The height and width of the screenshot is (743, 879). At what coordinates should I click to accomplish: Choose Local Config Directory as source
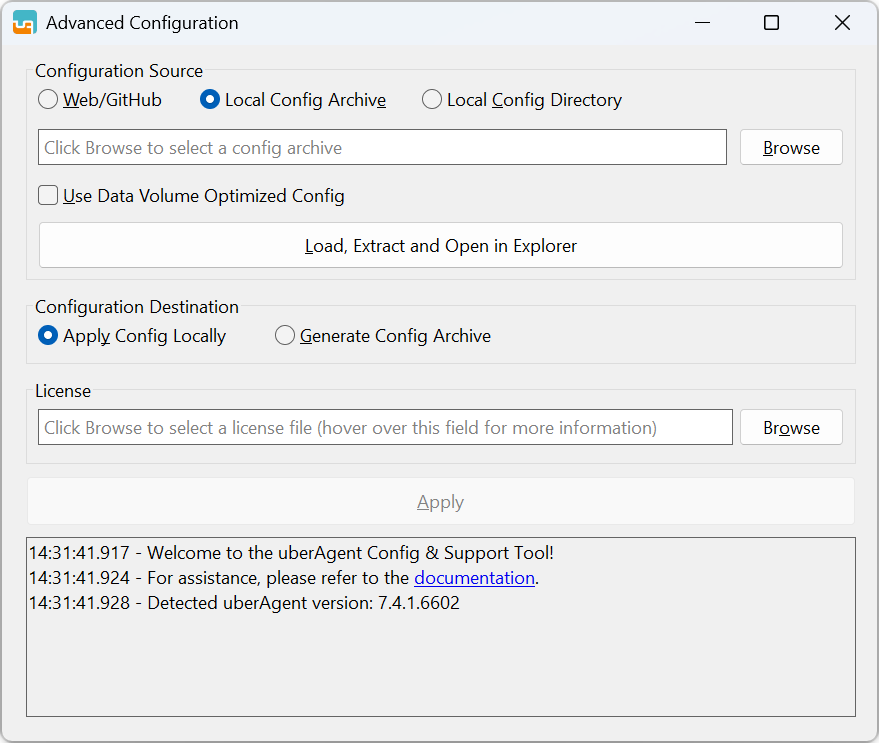pos(432,99)
